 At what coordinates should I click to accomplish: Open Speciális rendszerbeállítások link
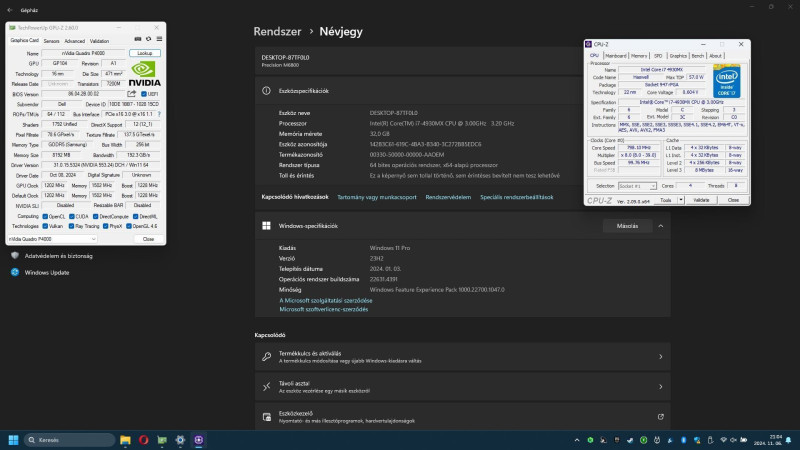click(x=516, y=197)
